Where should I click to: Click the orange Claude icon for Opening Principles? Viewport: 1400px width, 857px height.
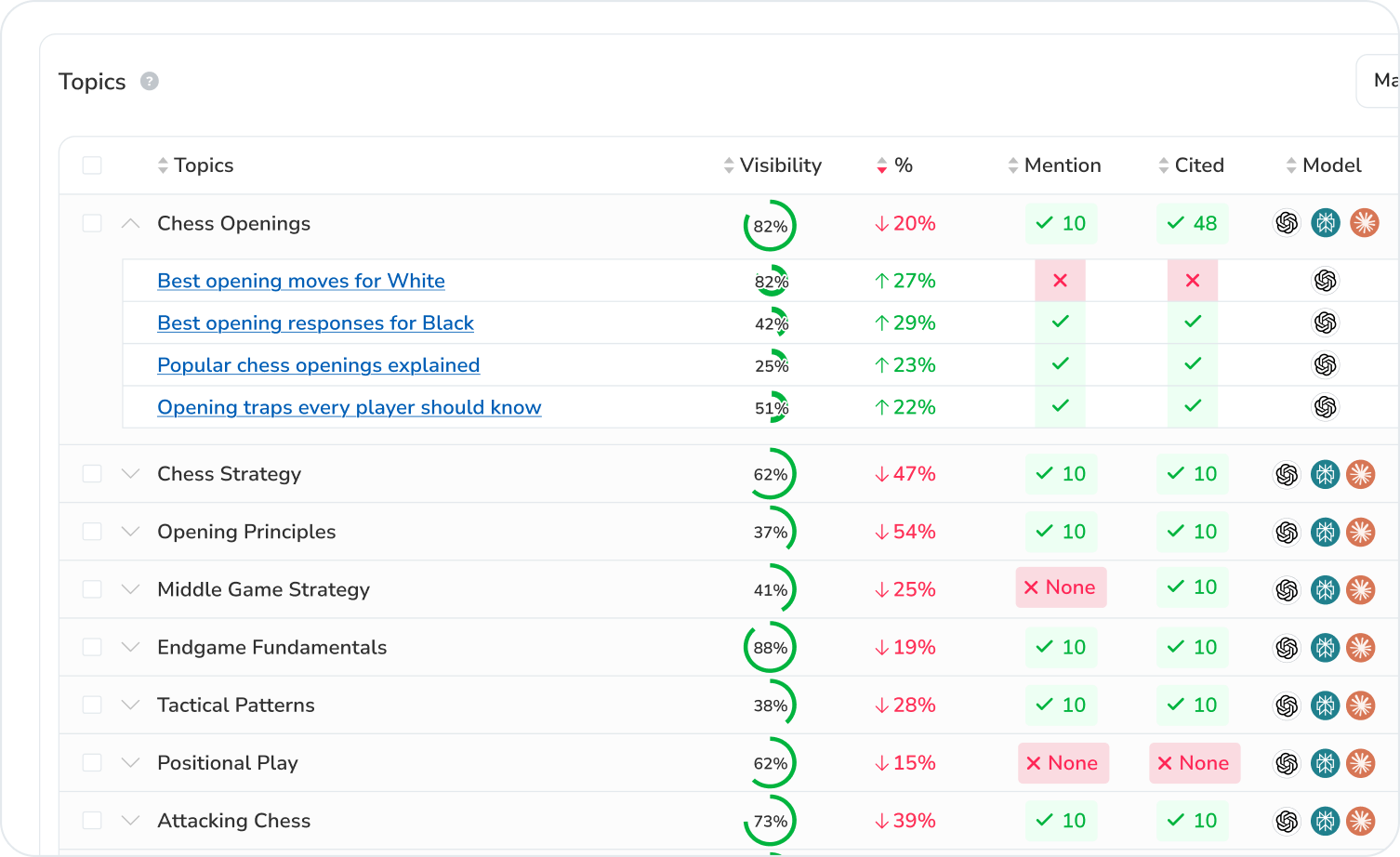(x=1361, y=532)
